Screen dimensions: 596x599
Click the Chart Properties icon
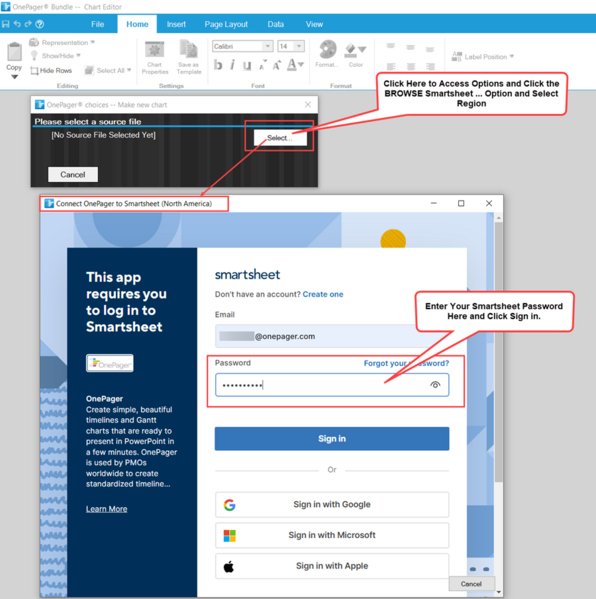(x=155, y=50)
